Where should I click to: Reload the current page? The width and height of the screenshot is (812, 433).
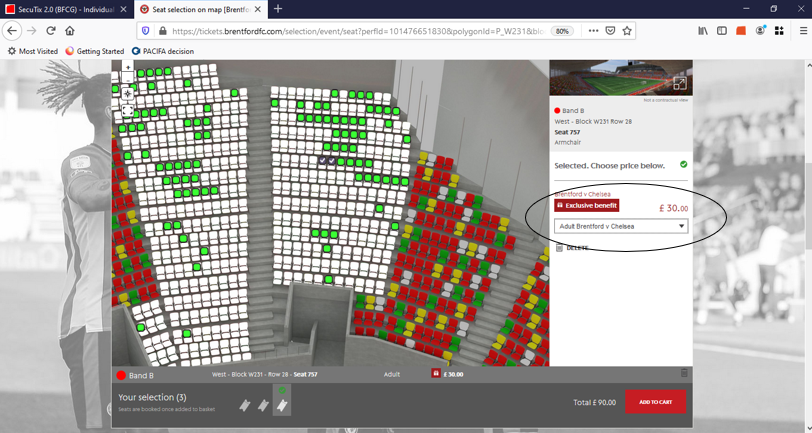[x=51, y=31]
